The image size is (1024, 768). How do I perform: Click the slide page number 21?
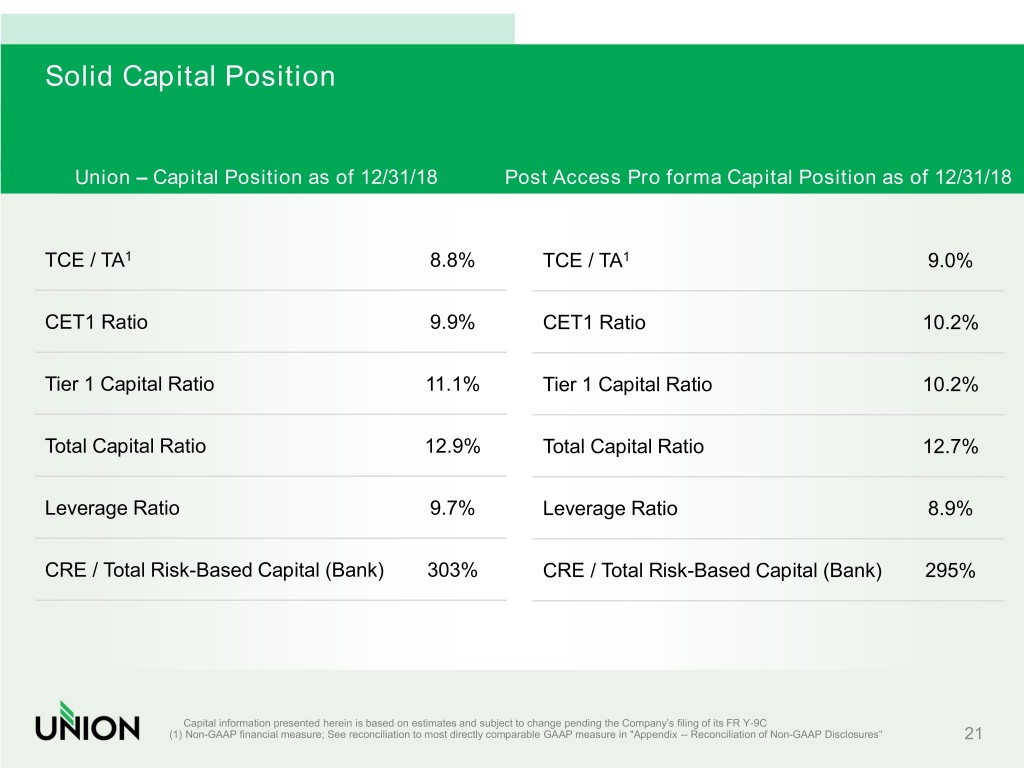click(973, 735)
